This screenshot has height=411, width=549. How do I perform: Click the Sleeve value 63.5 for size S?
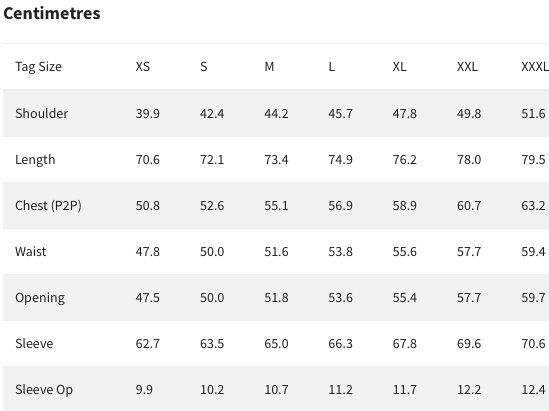(x=212, y=343)
